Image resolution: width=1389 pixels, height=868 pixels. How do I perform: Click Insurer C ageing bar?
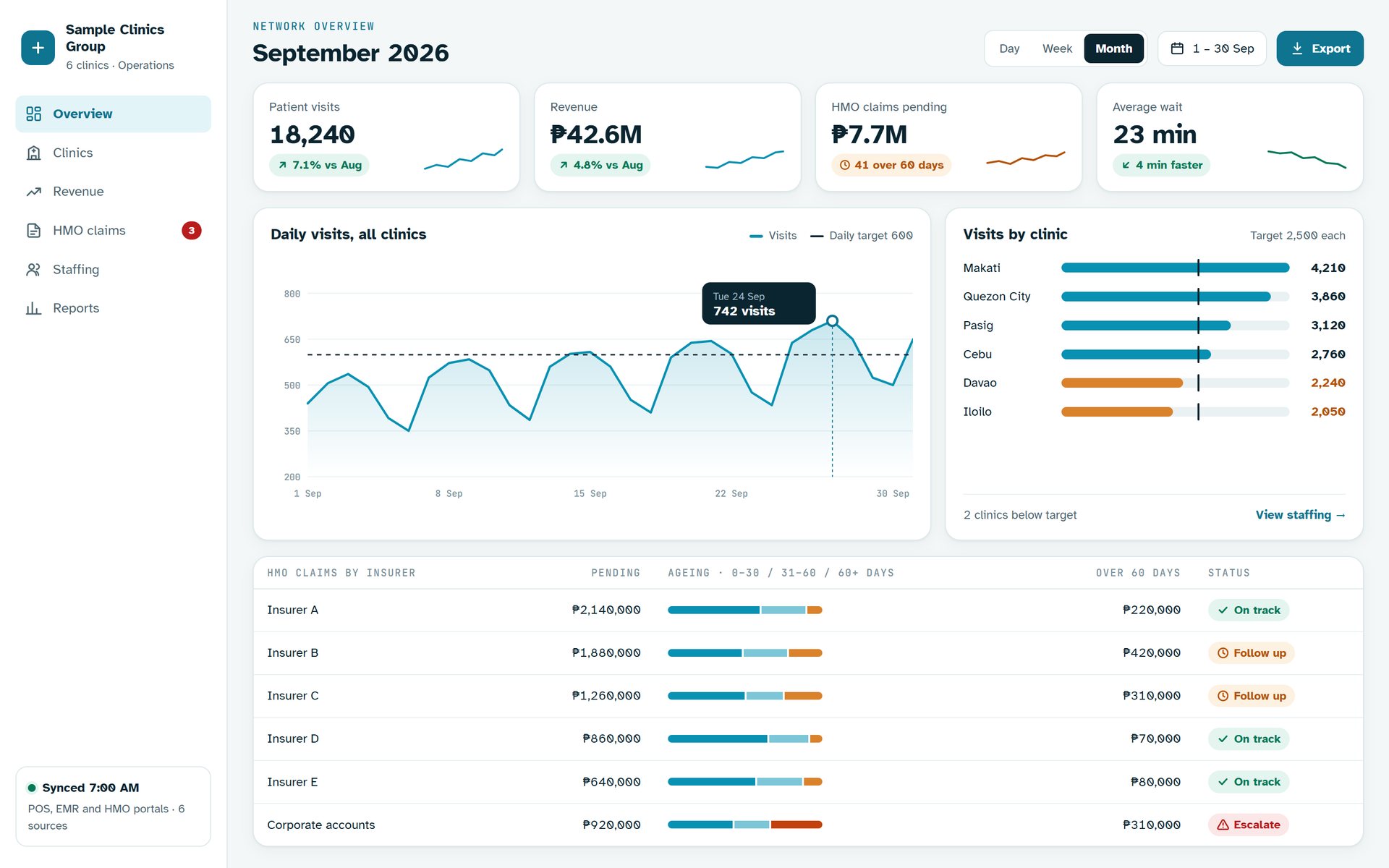[x=744, y=696]
